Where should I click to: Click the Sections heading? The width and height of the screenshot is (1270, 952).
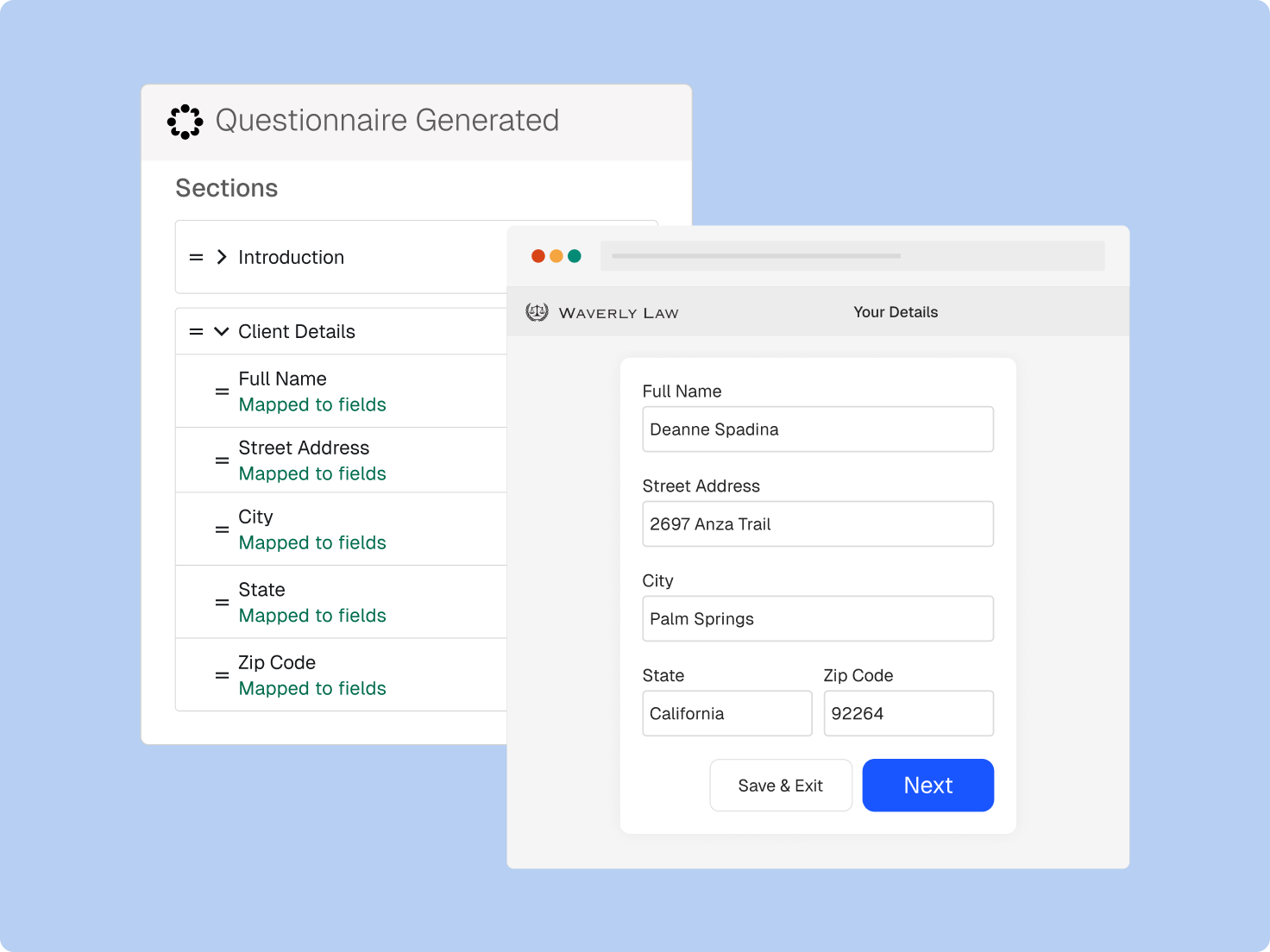(227, 188)
